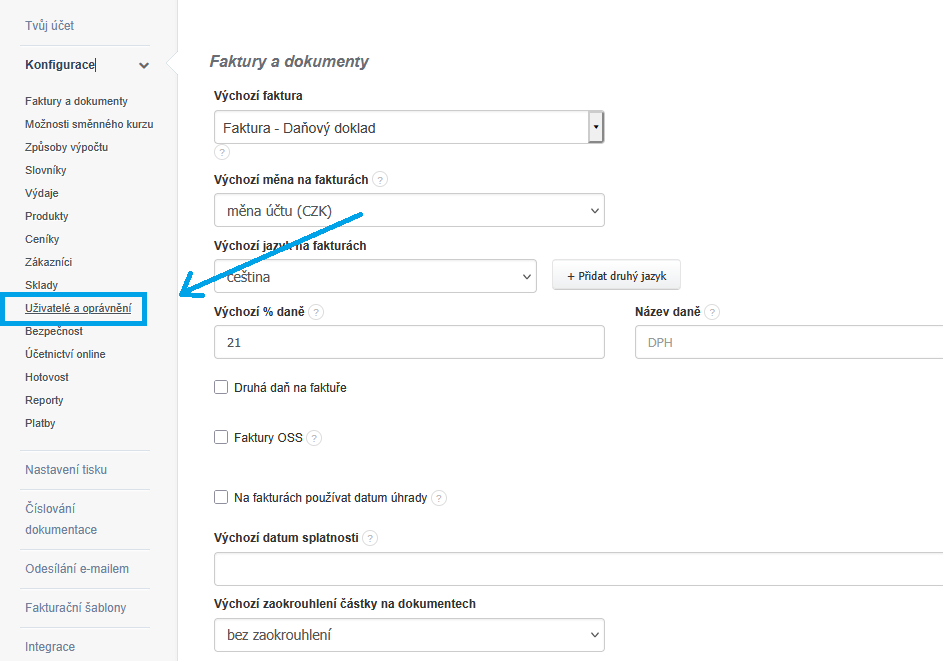Open the language dropdown showing čeština
The width and height of the screenshot is (943, 661).
click(375, 276)
